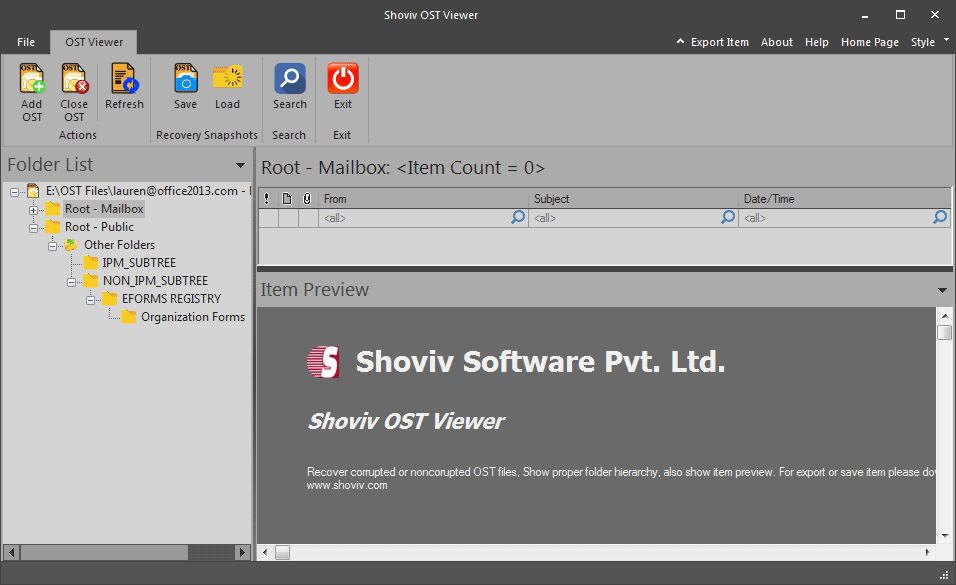The height and width of the screenshot is (585, 956).
Task: Click the preview scroll up arrow
Action: (x=944, y=315)
